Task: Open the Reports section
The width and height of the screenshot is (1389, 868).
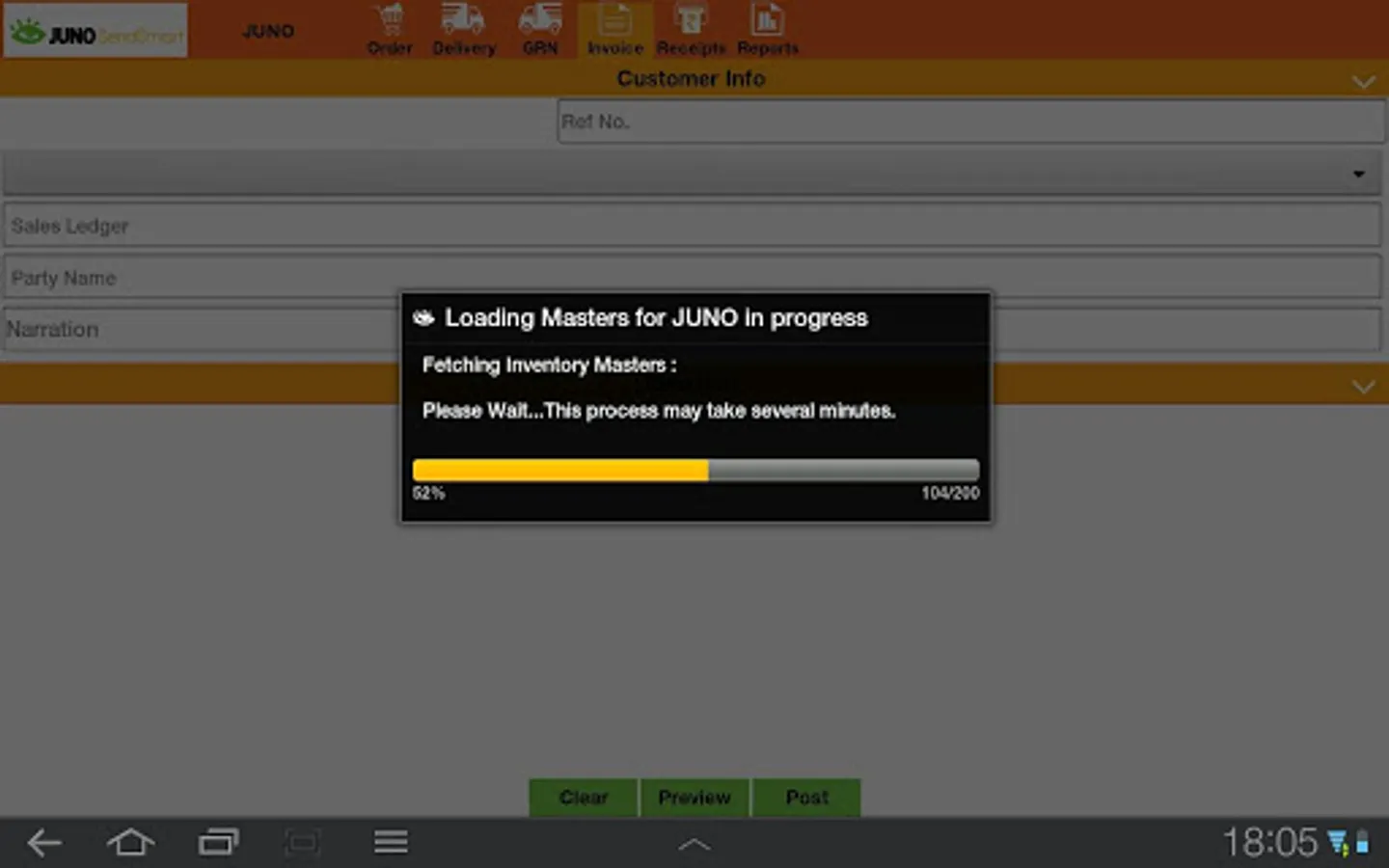Action: [768, 30]
